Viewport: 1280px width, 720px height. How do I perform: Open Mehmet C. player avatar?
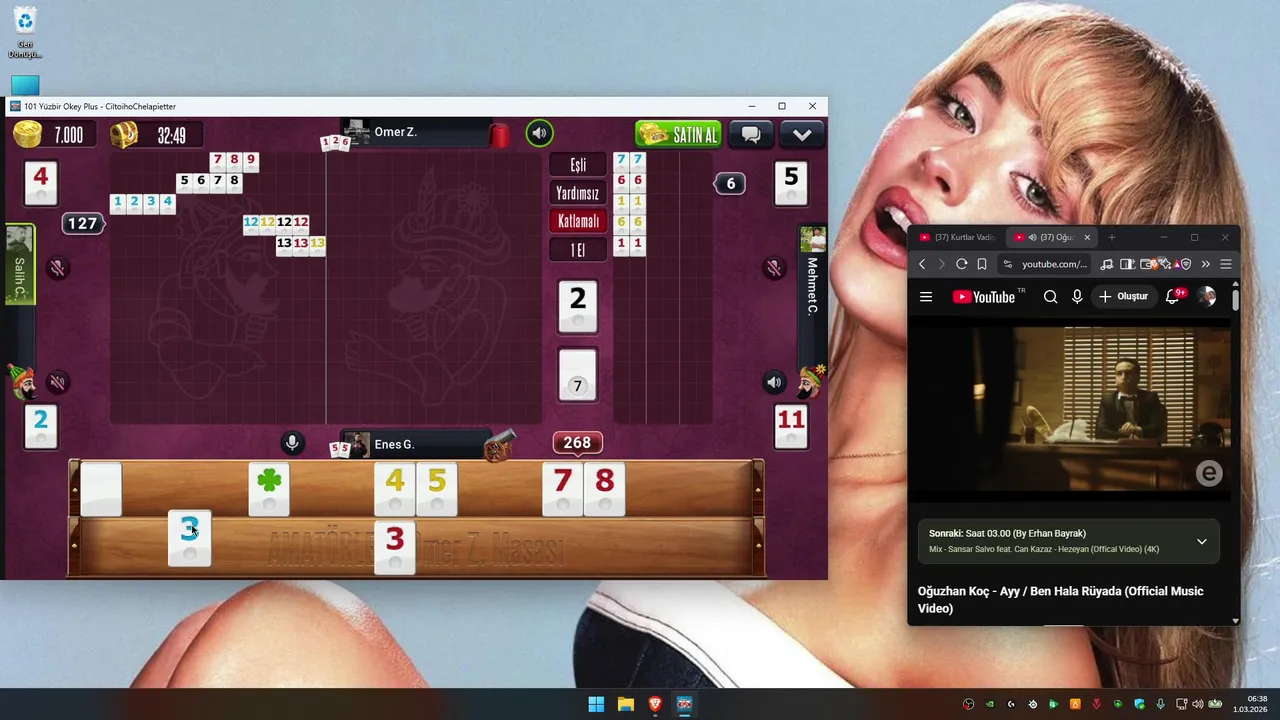813,240
